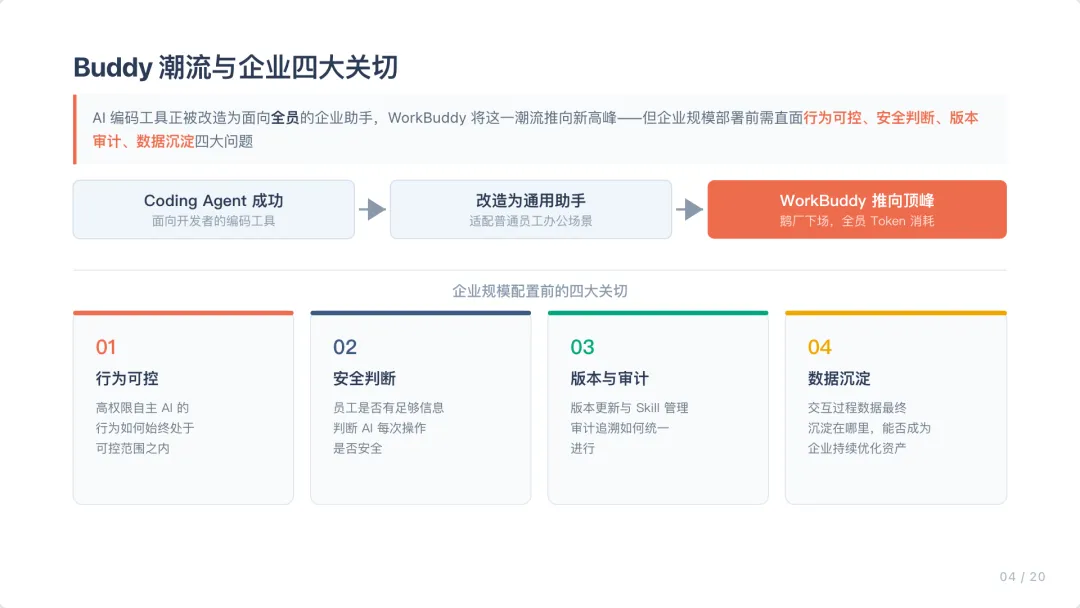Click the card heading '数据沉淀'

pos(839,379)
